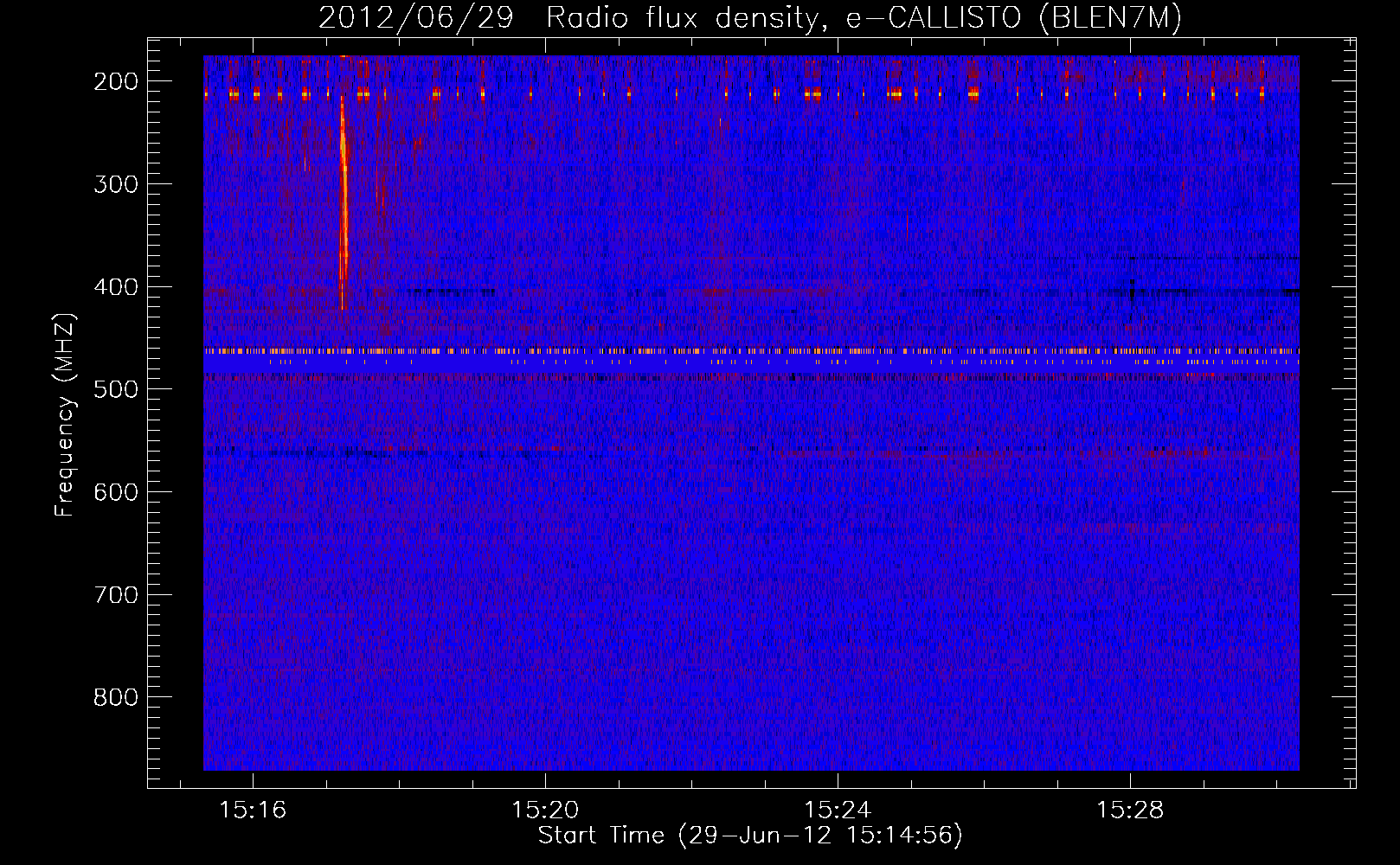Select the 300 frequency tick label
1400x865 pixels.
pos(116,184)
